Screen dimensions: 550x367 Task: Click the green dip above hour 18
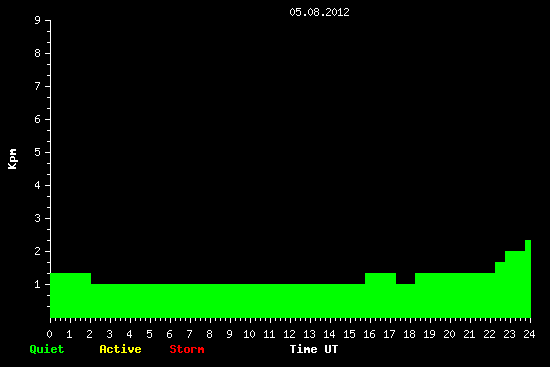405,301
